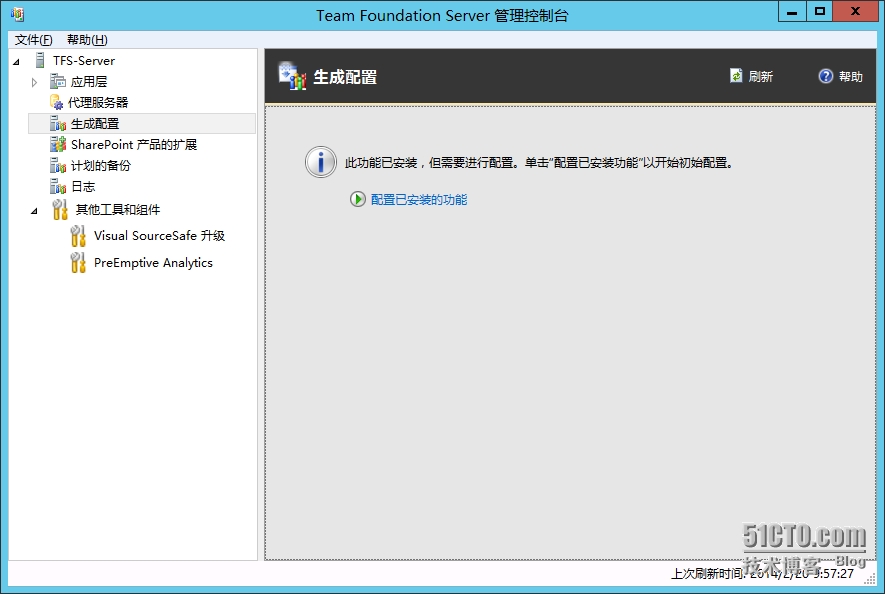Screen dimensions: 885x594
Task: Select the 其他工具和组件 tree item
Action: [118, 209]
